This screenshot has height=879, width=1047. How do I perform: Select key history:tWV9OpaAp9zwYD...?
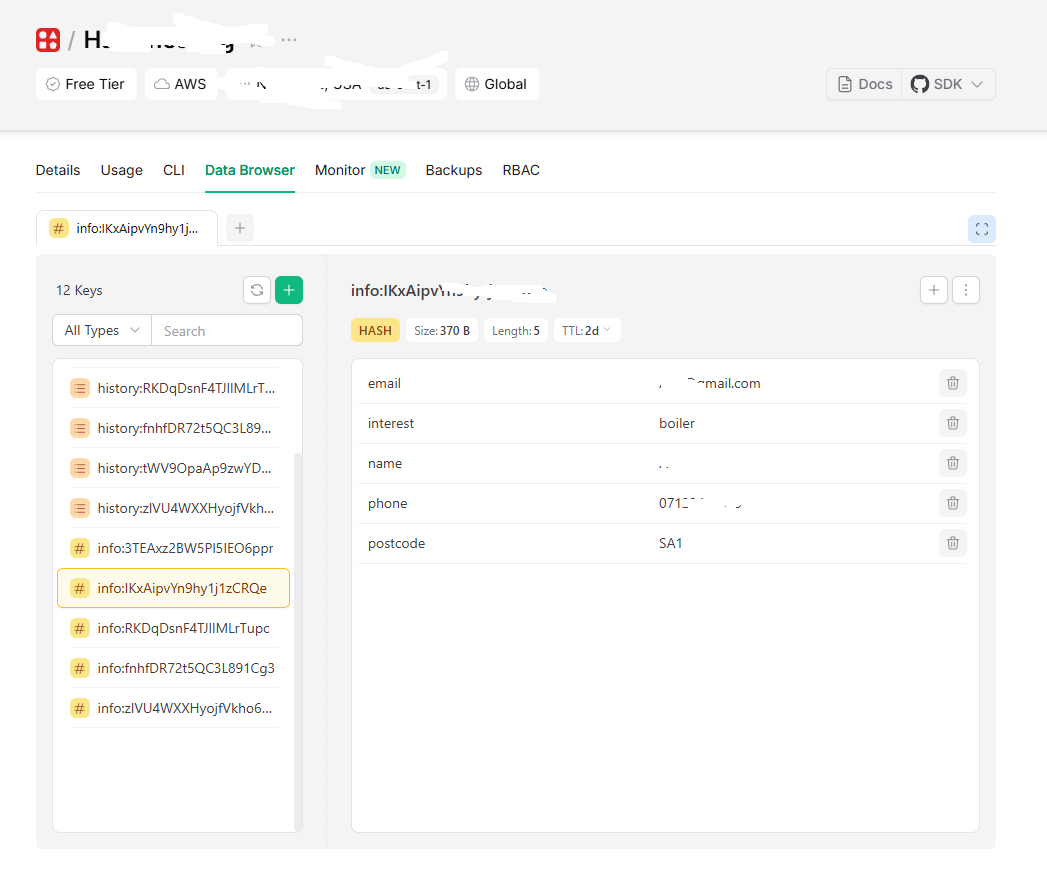pos(173,468)
